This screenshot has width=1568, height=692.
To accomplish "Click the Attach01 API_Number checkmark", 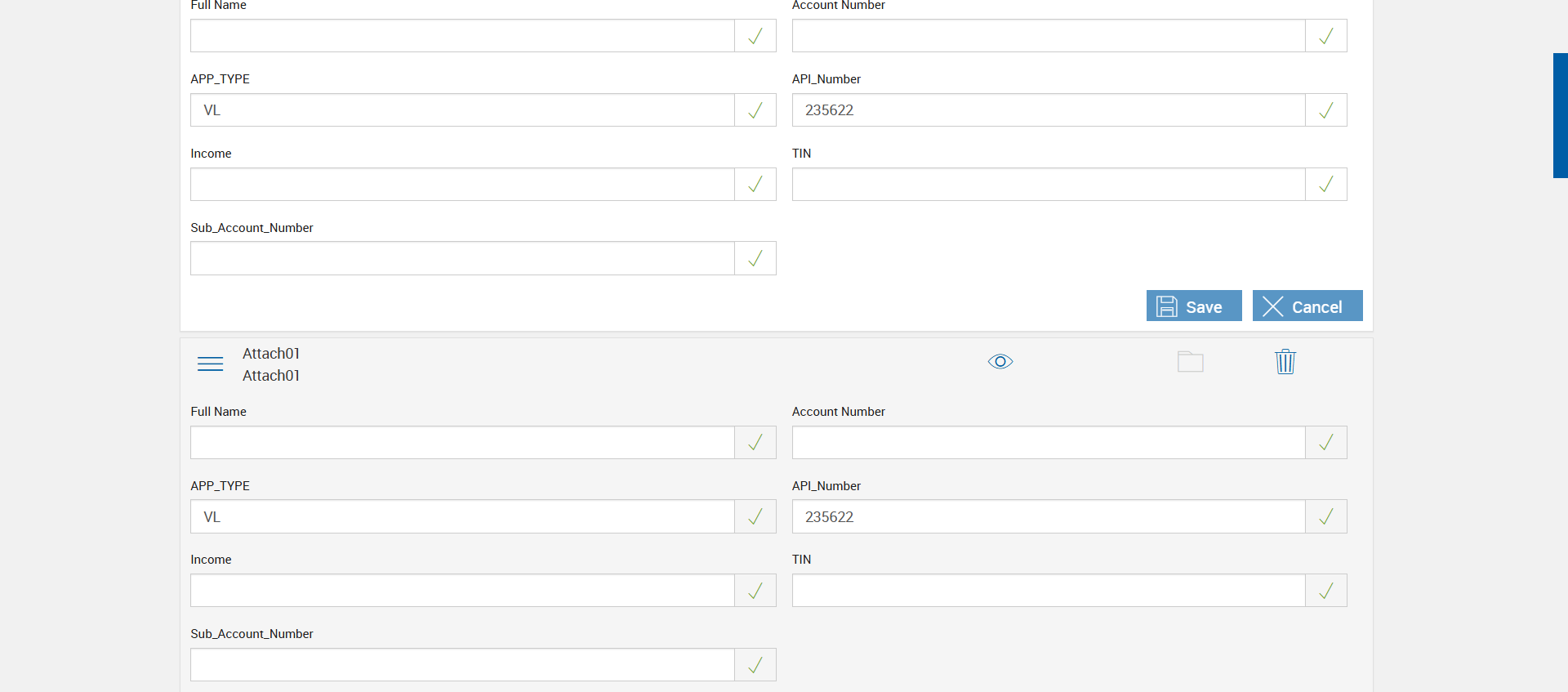I will pos(1325,517).
